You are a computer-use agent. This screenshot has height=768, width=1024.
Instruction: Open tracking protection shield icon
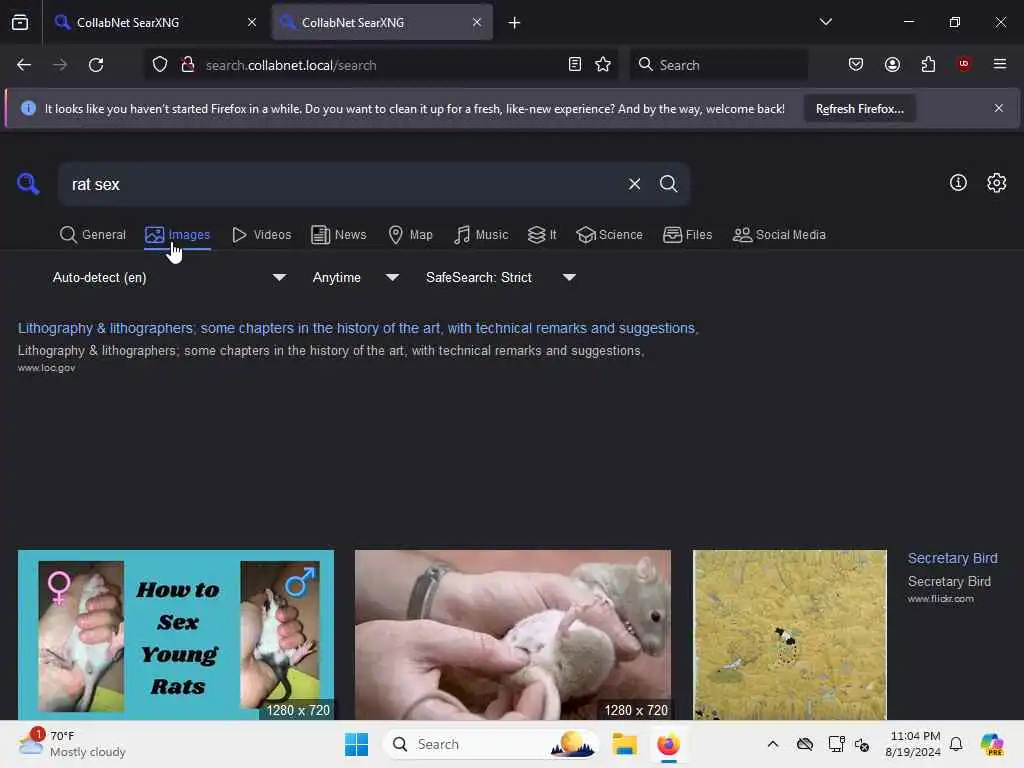pyautogui.click(x=160, y=65)
